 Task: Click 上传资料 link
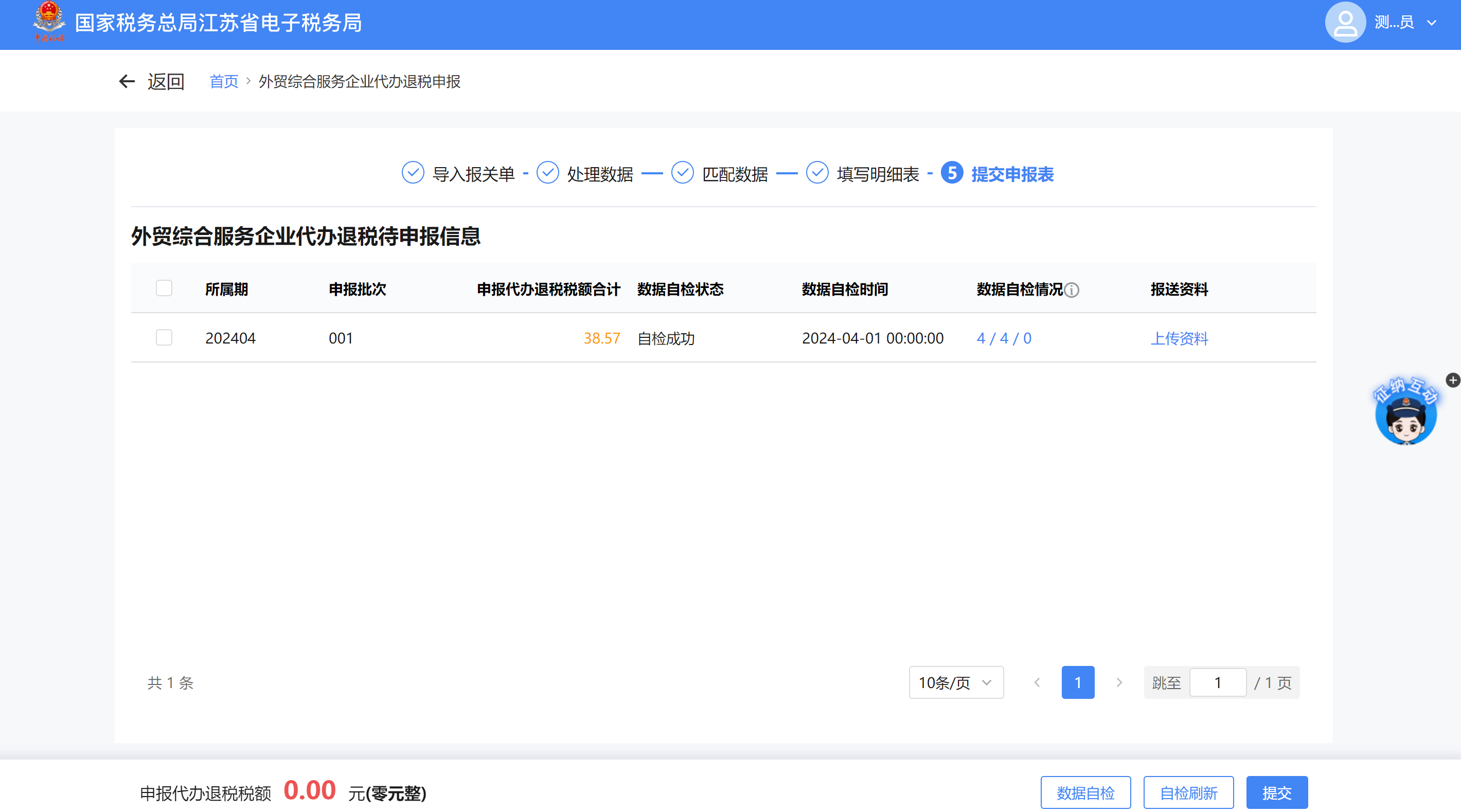click(x=1179, y=338)
